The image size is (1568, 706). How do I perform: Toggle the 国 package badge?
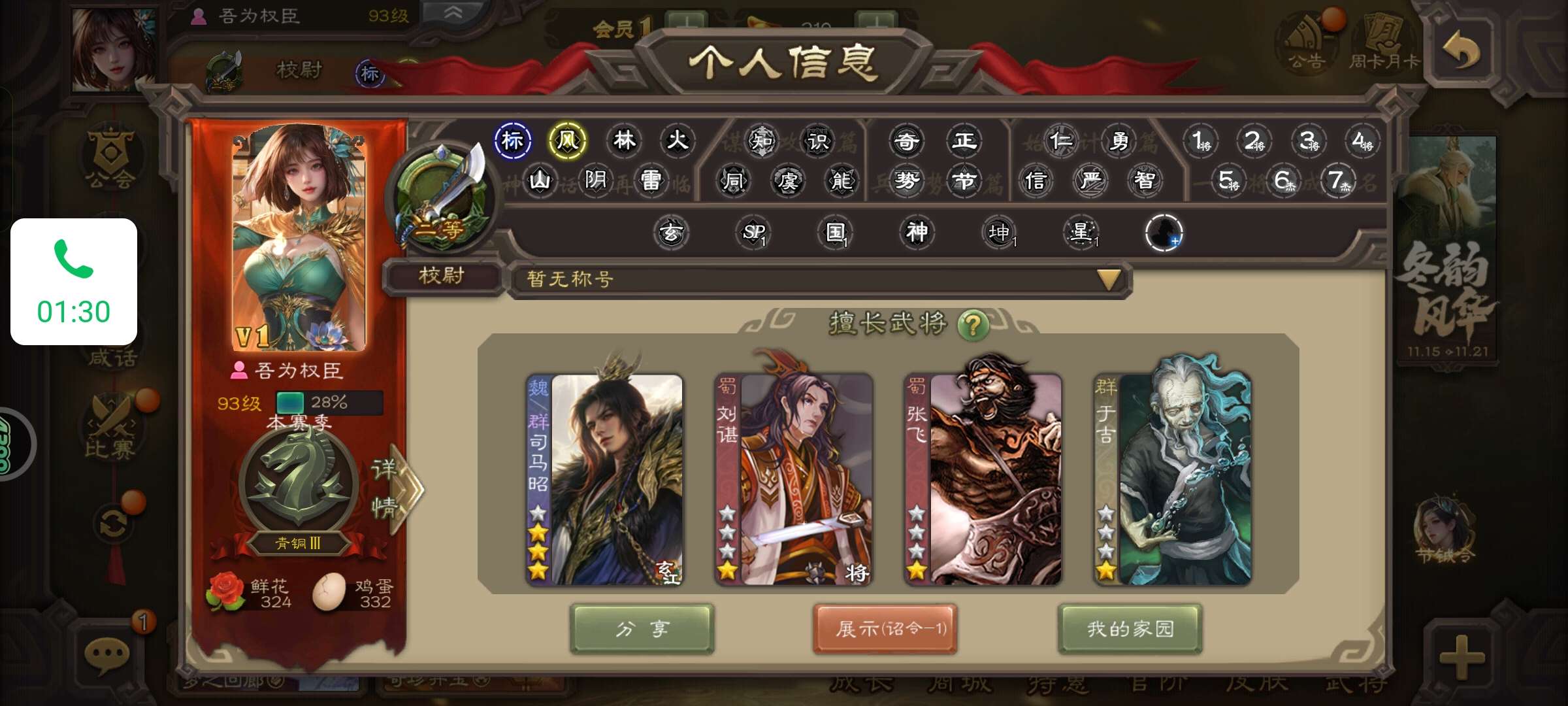click(x=836, y=232)
